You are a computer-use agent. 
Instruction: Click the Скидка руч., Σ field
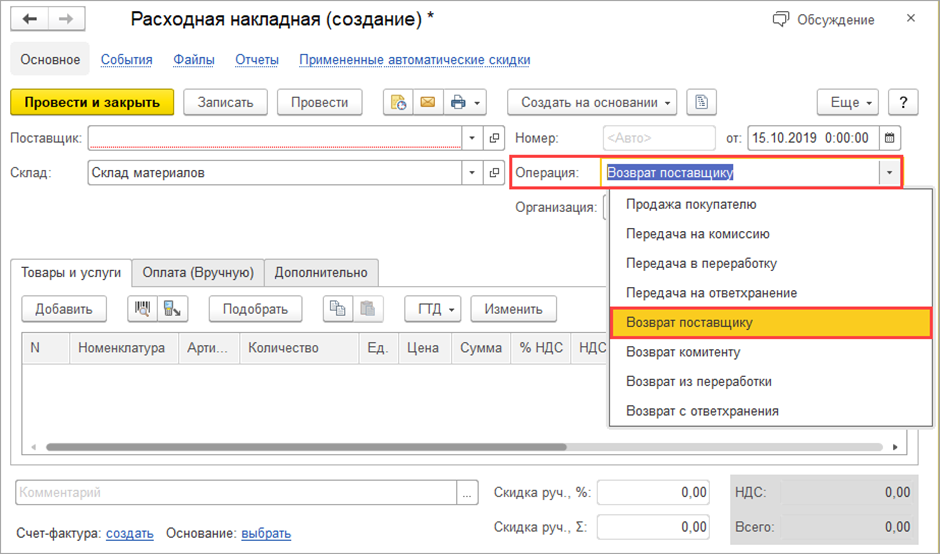click(653, 528)
